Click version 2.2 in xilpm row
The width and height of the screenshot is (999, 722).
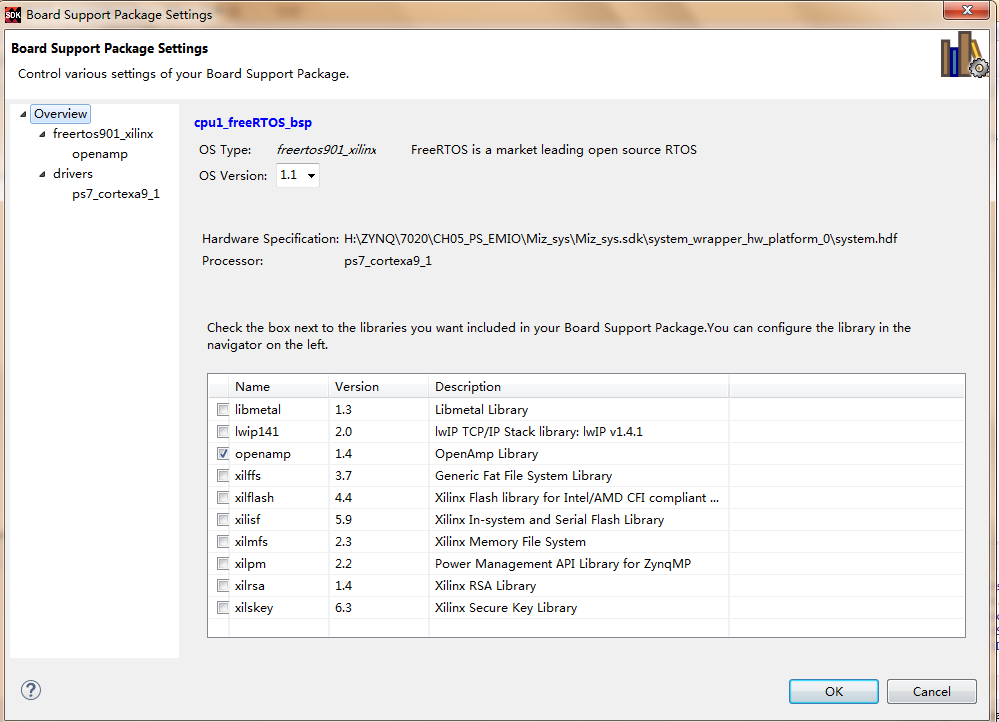[343, 563]
